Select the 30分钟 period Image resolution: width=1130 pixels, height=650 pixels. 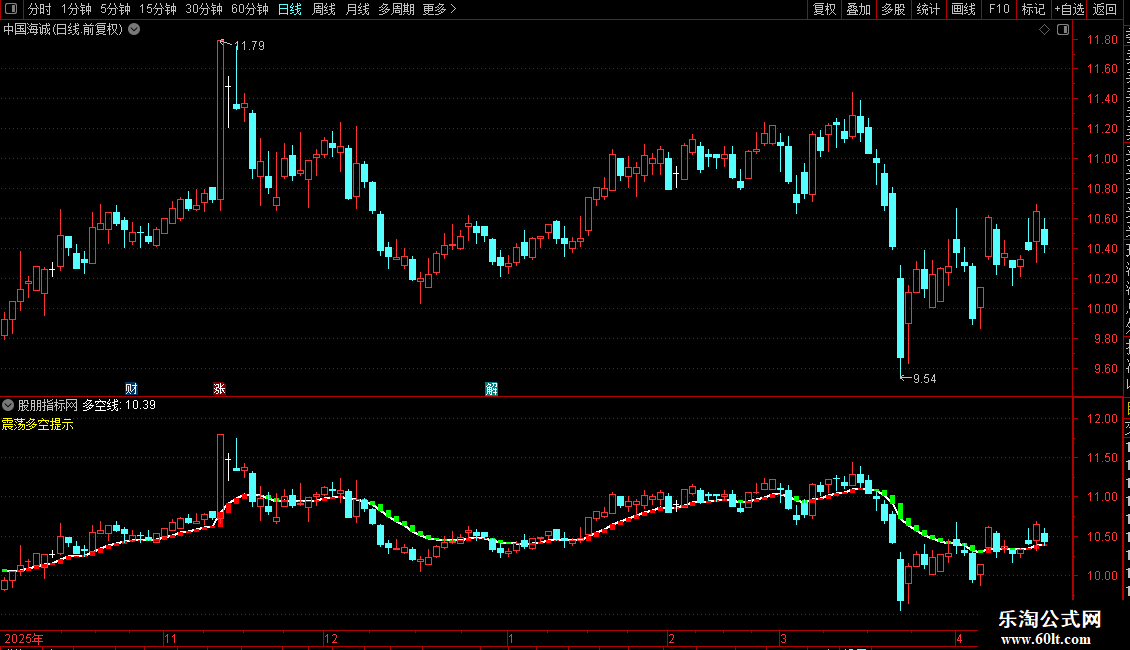(204, 9)
